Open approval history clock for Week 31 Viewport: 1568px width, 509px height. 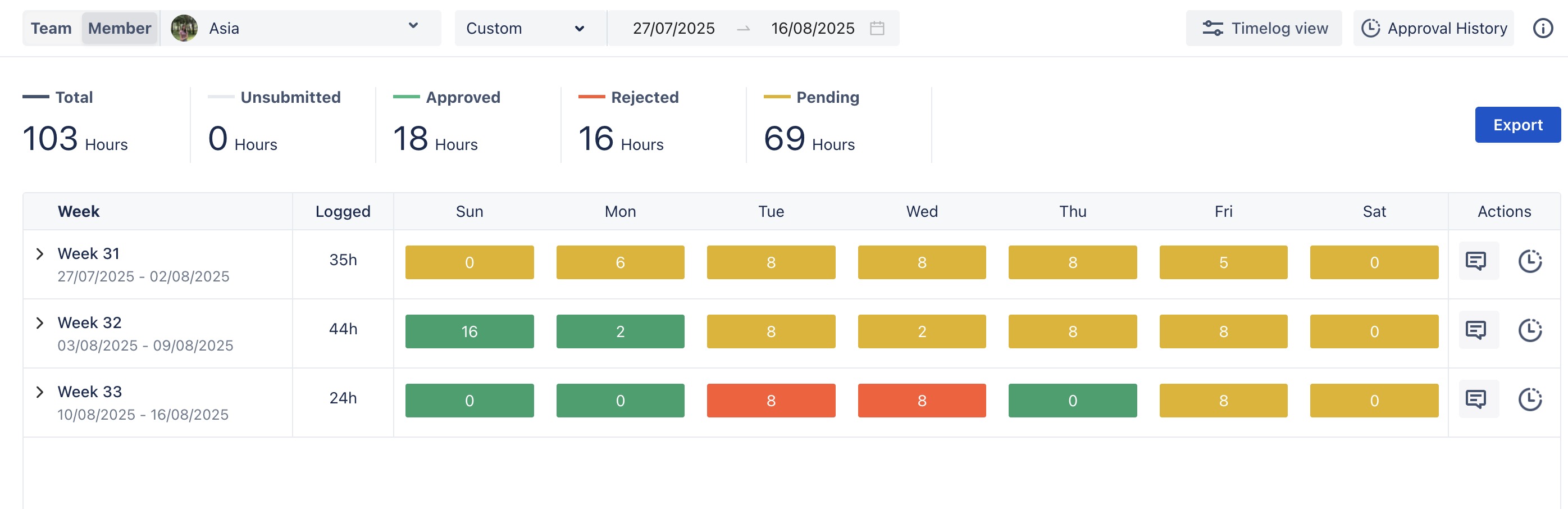(x=1529, y=261)
